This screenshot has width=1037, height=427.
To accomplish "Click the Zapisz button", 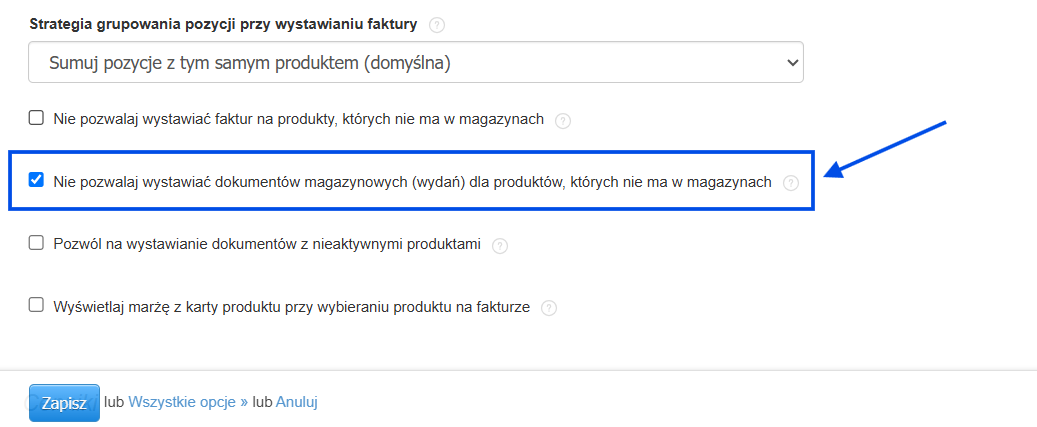I will pos(64,403).
